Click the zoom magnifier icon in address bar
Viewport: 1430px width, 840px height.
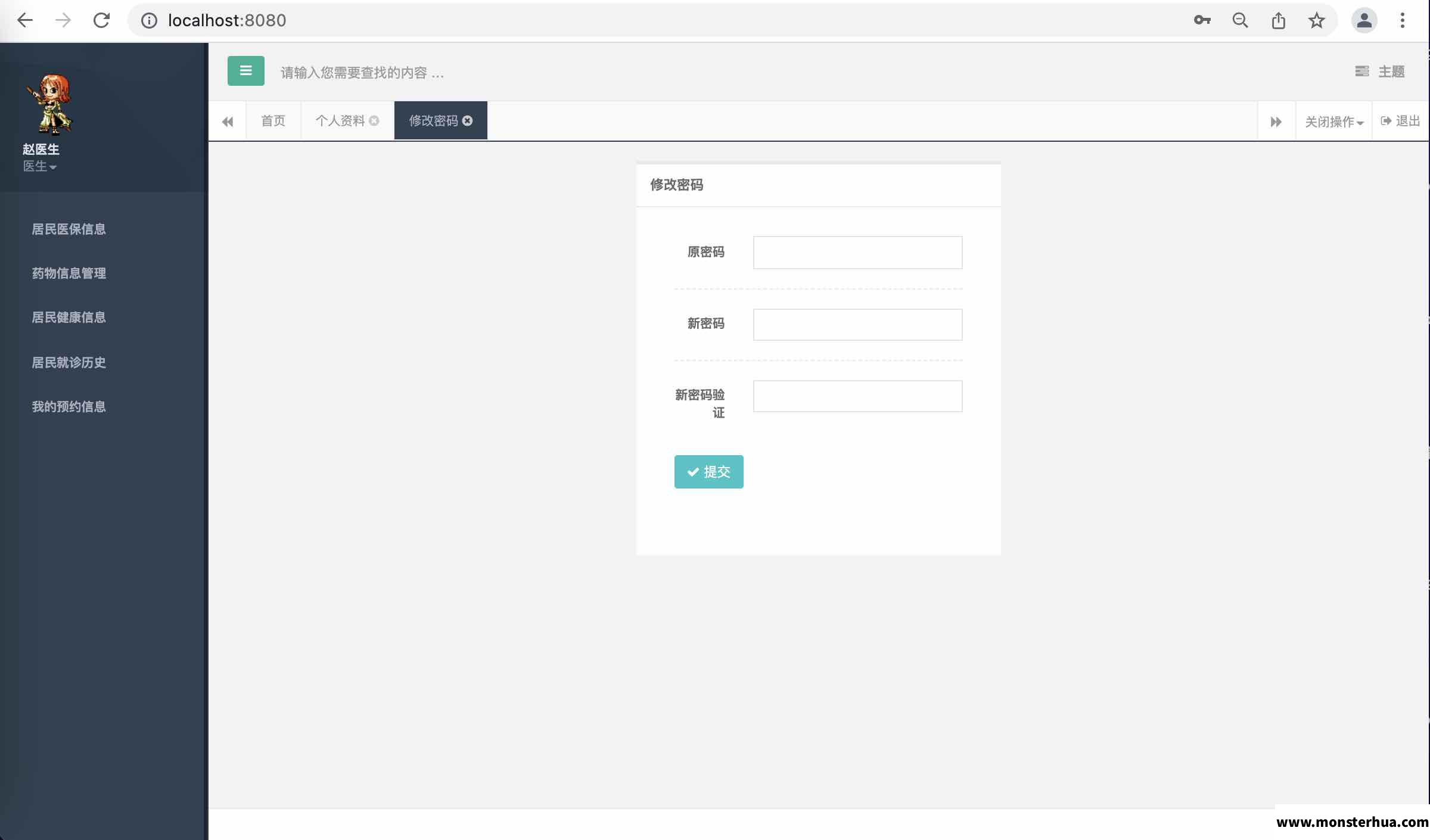point(1241,20)
